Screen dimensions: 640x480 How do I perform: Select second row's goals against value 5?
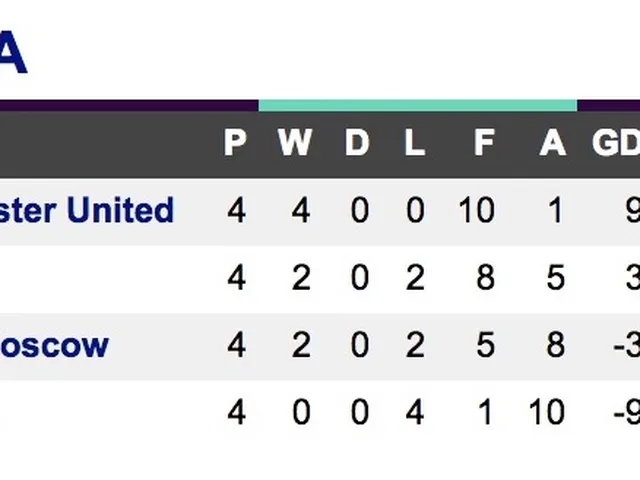555,278
